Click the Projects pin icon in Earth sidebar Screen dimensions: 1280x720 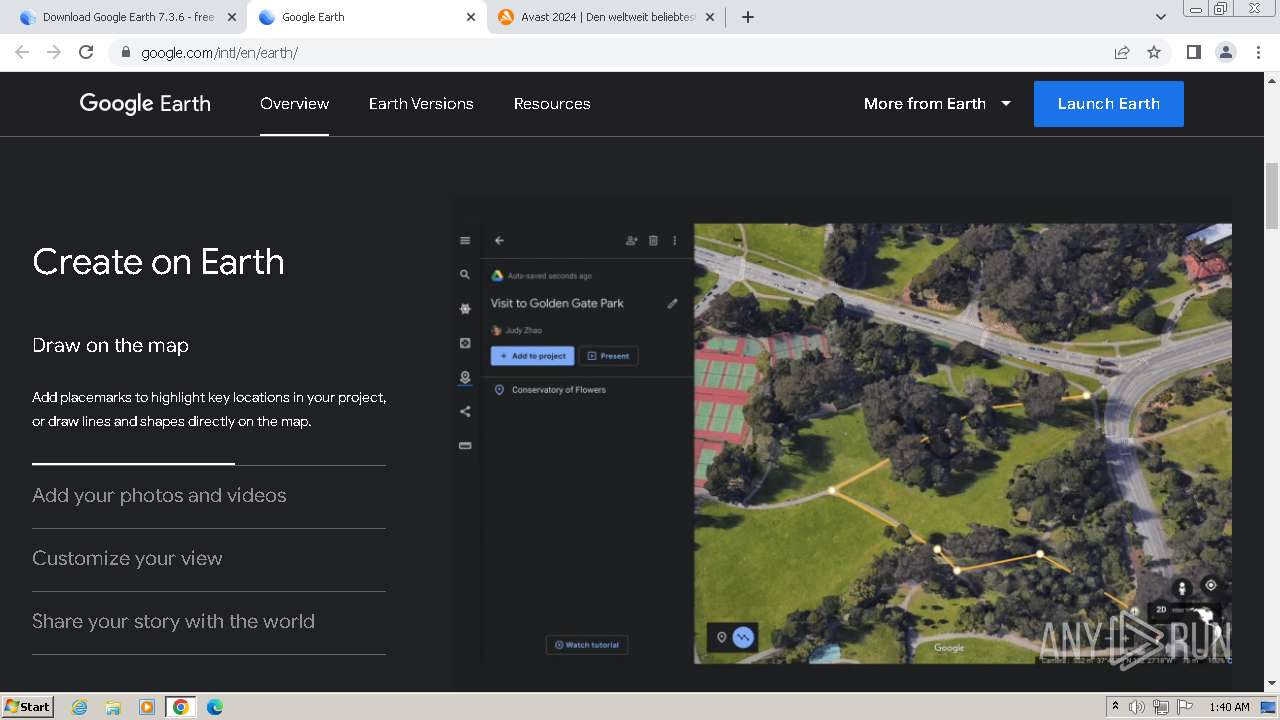[x=465, y=378]
